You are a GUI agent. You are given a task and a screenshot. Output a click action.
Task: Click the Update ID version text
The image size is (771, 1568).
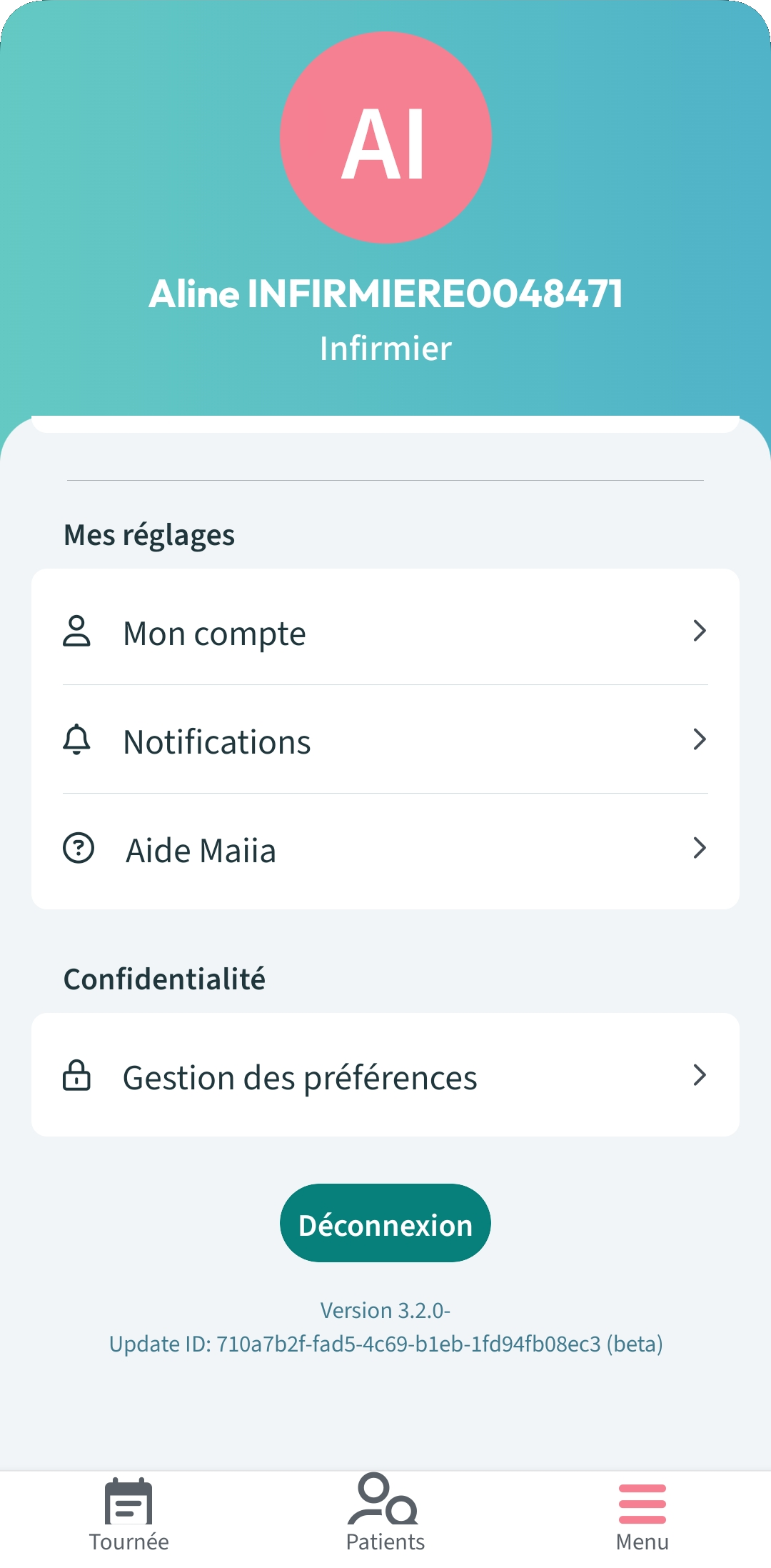385,1344
